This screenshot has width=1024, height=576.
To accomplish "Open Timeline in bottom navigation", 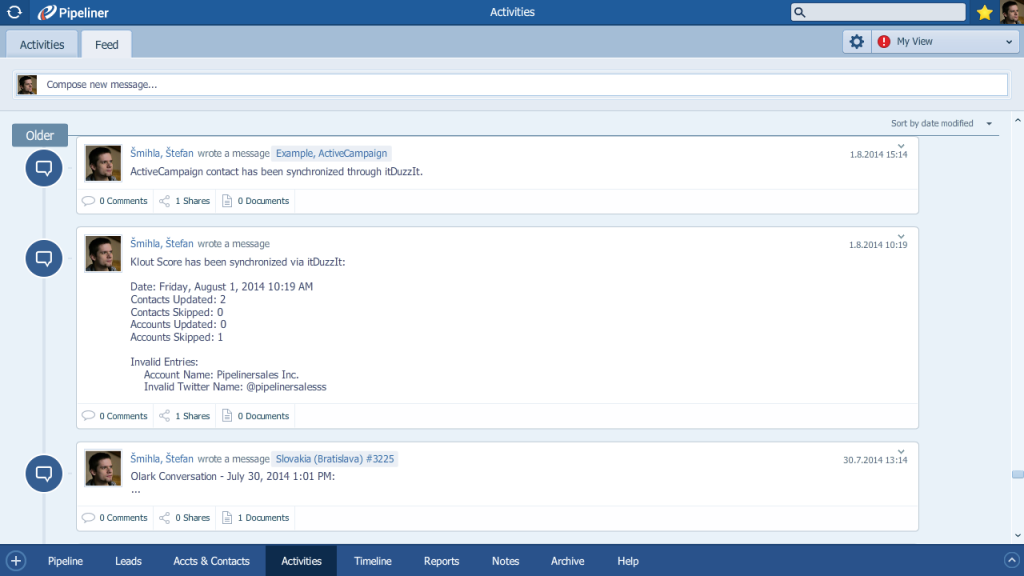I will pos(373,561).
